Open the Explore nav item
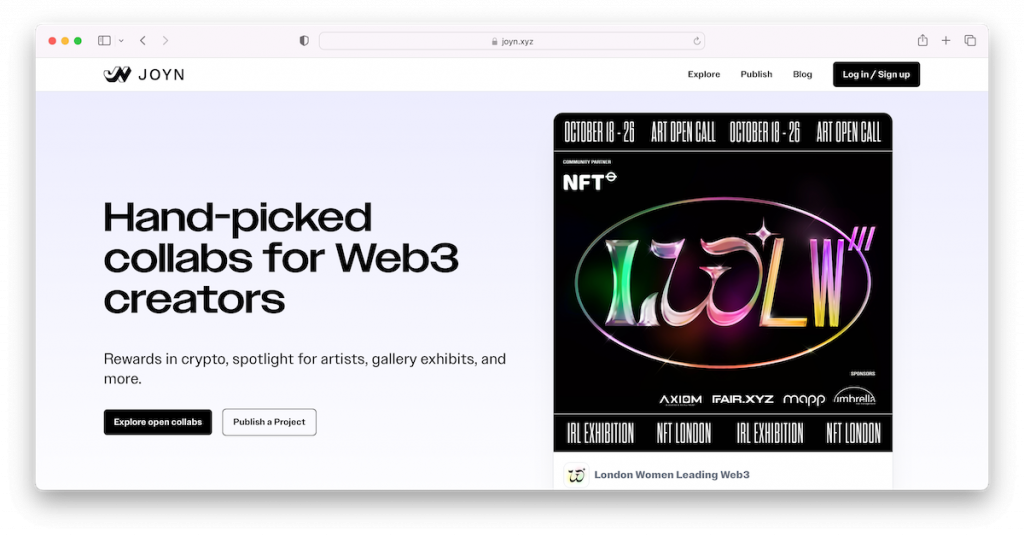Screen dimensions: 1024x537 [704, 75]
